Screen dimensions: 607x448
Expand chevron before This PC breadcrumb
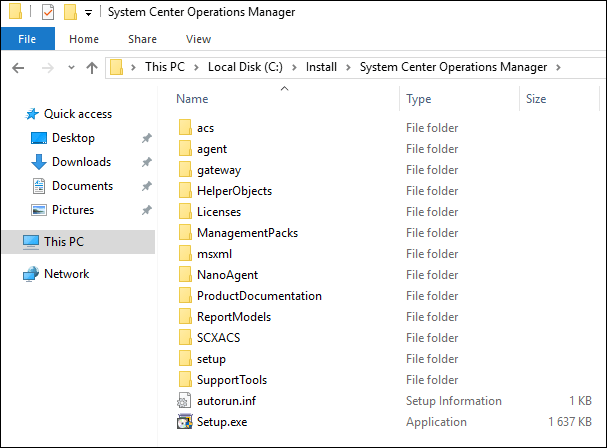(134, 67)
